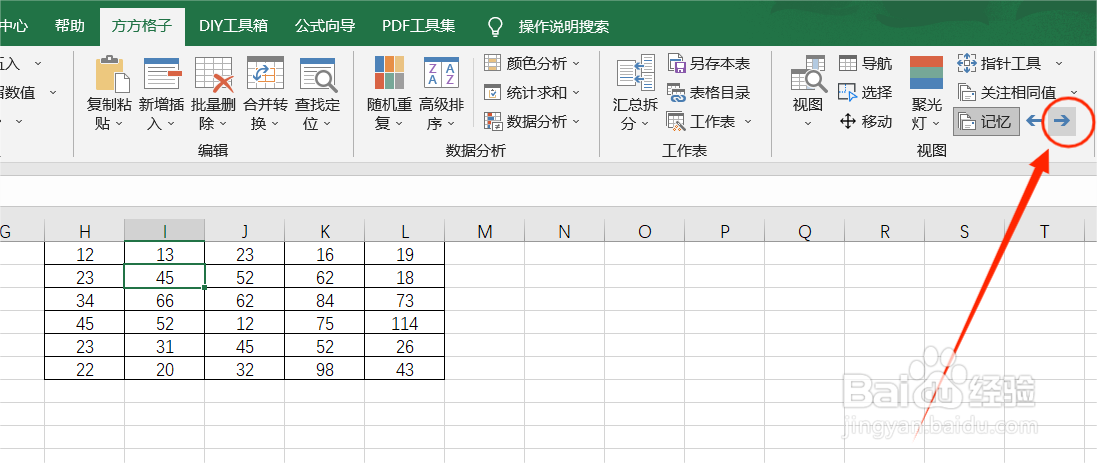The image size is (1097, 463).
Task: Click the 随机重复 (random repeat) icon
Action: tap(389, 76)
